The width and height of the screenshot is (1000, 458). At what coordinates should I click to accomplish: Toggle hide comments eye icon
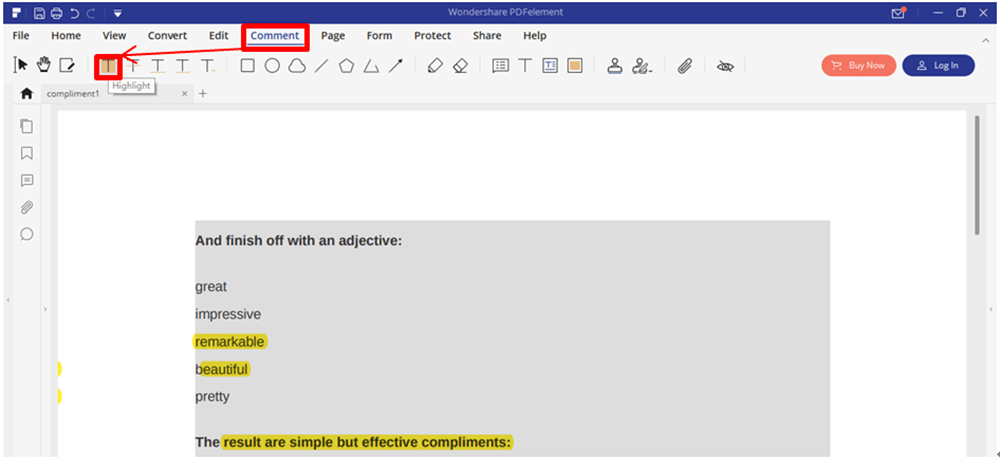[725, 66]
